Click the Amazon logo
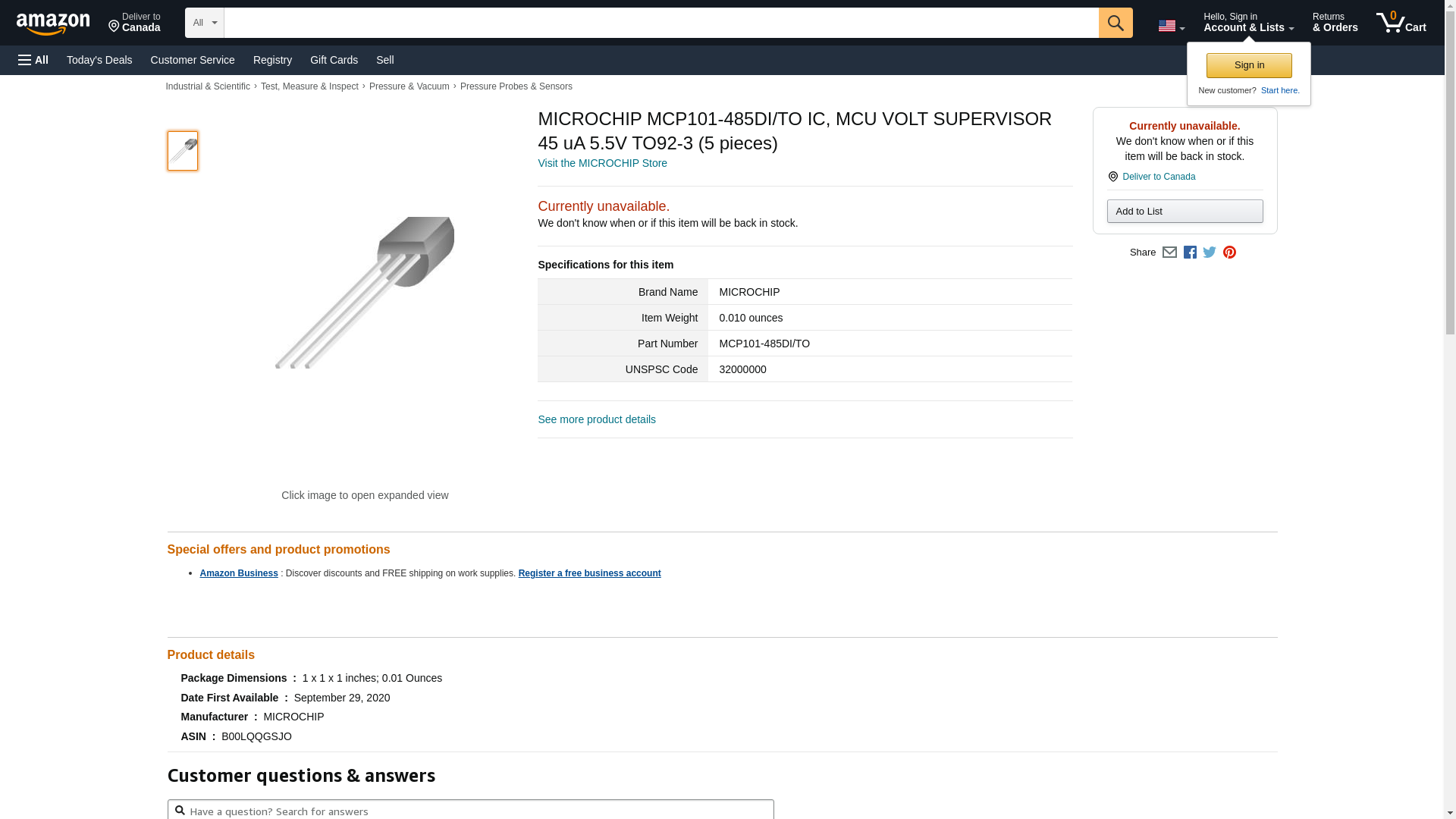1456x819 pixels. [x=53, y=24]
